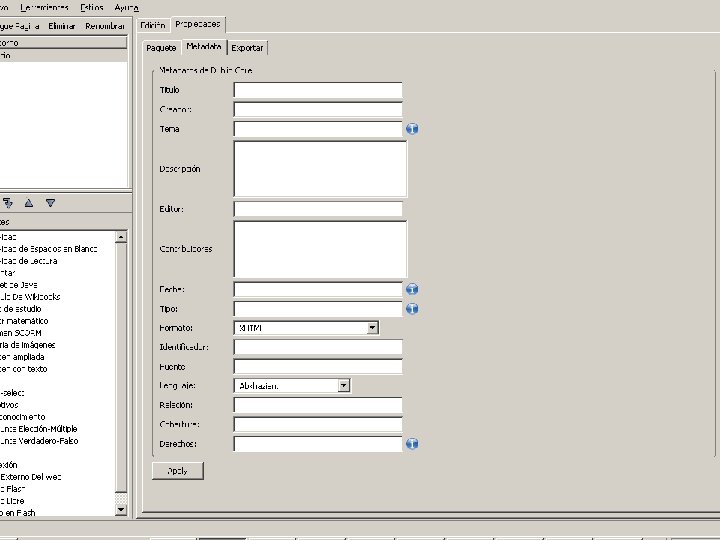Click inside the Contribuidores text area
Image resolution: width=720 pixels, height=540 pixels.
click(x=320, y=249)
